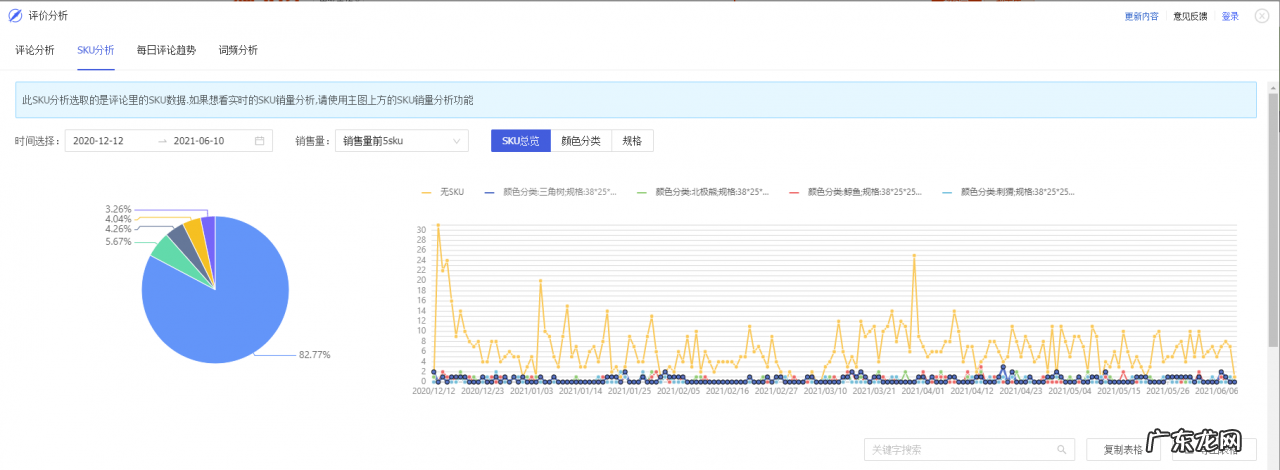
Task: Click the 2021/04/01 x-axis date label
Action: (x=922, y=391)
